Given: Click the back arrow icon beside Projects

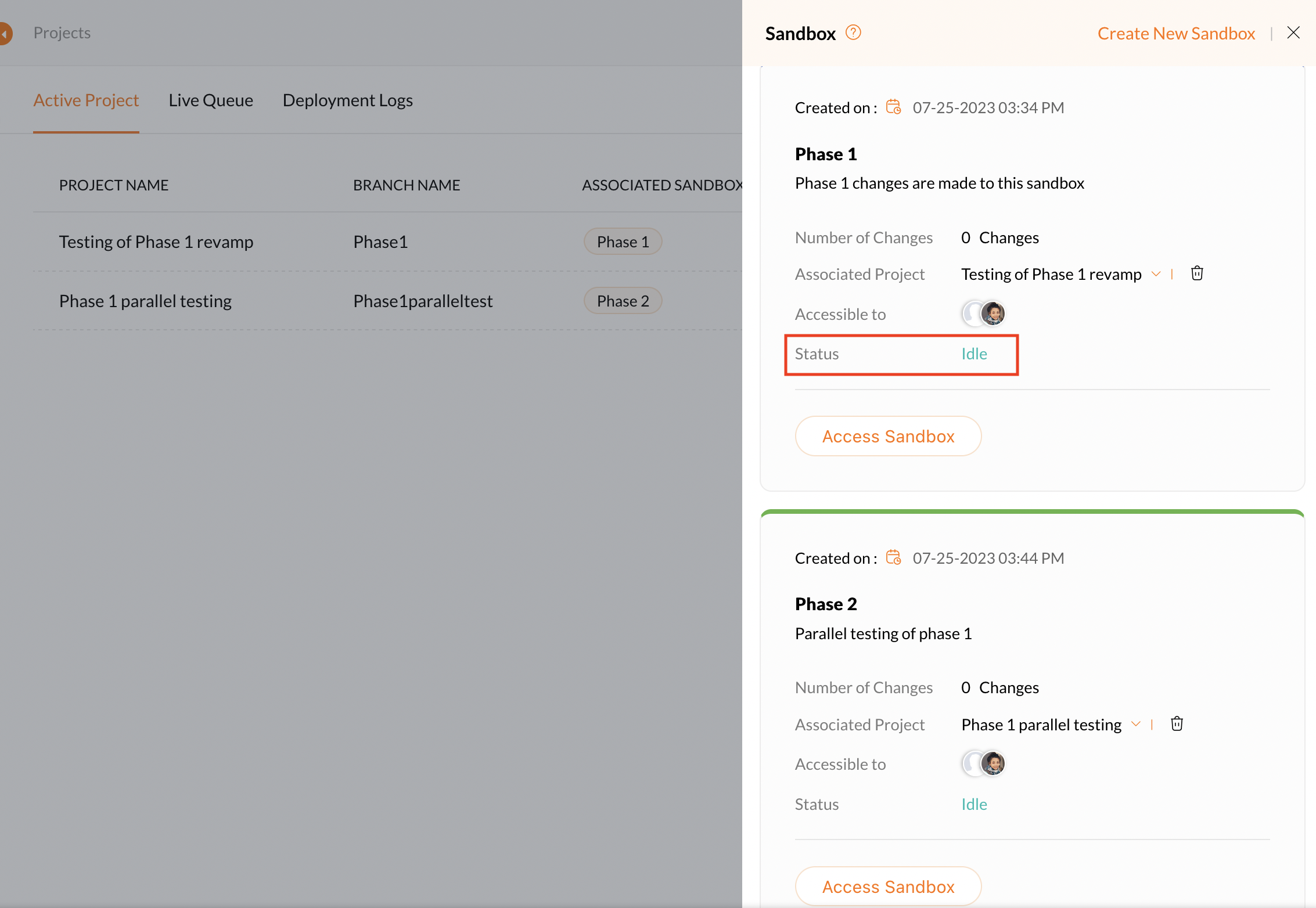Looking at the screenshot, I should coord(6,33).
